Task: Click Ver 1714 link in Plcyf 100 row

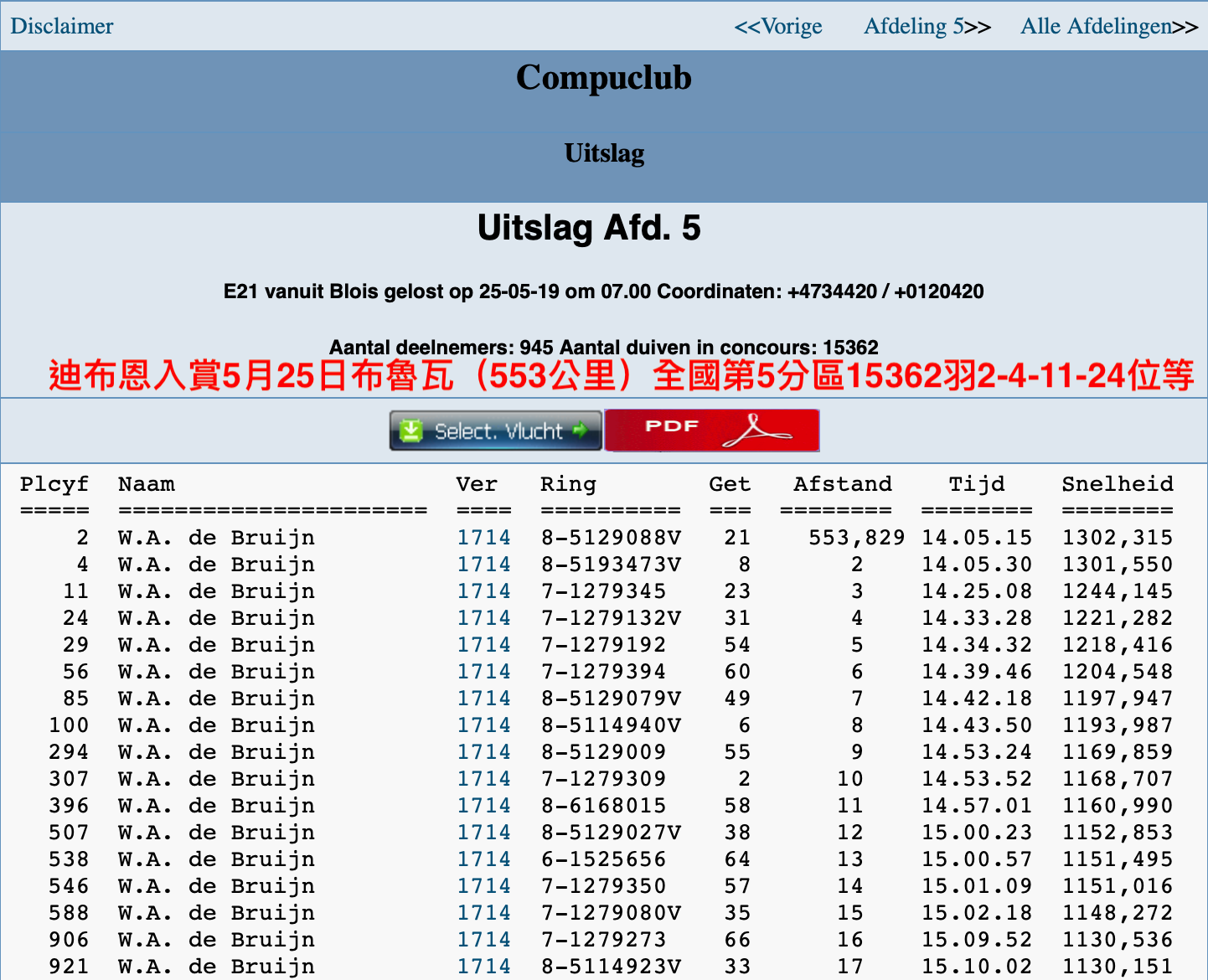Action: coord(484,725)
